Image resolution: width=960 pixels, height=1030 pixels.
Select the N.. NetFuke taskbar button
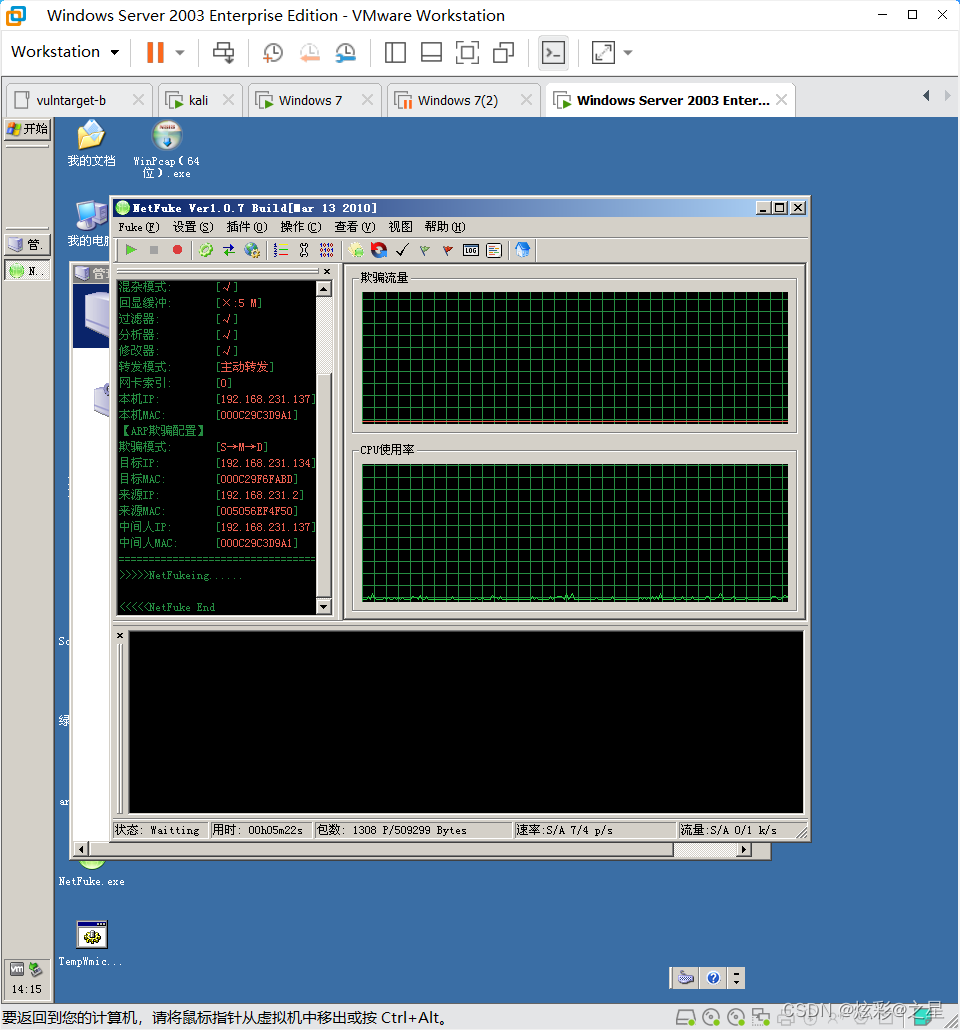point(28,271)
